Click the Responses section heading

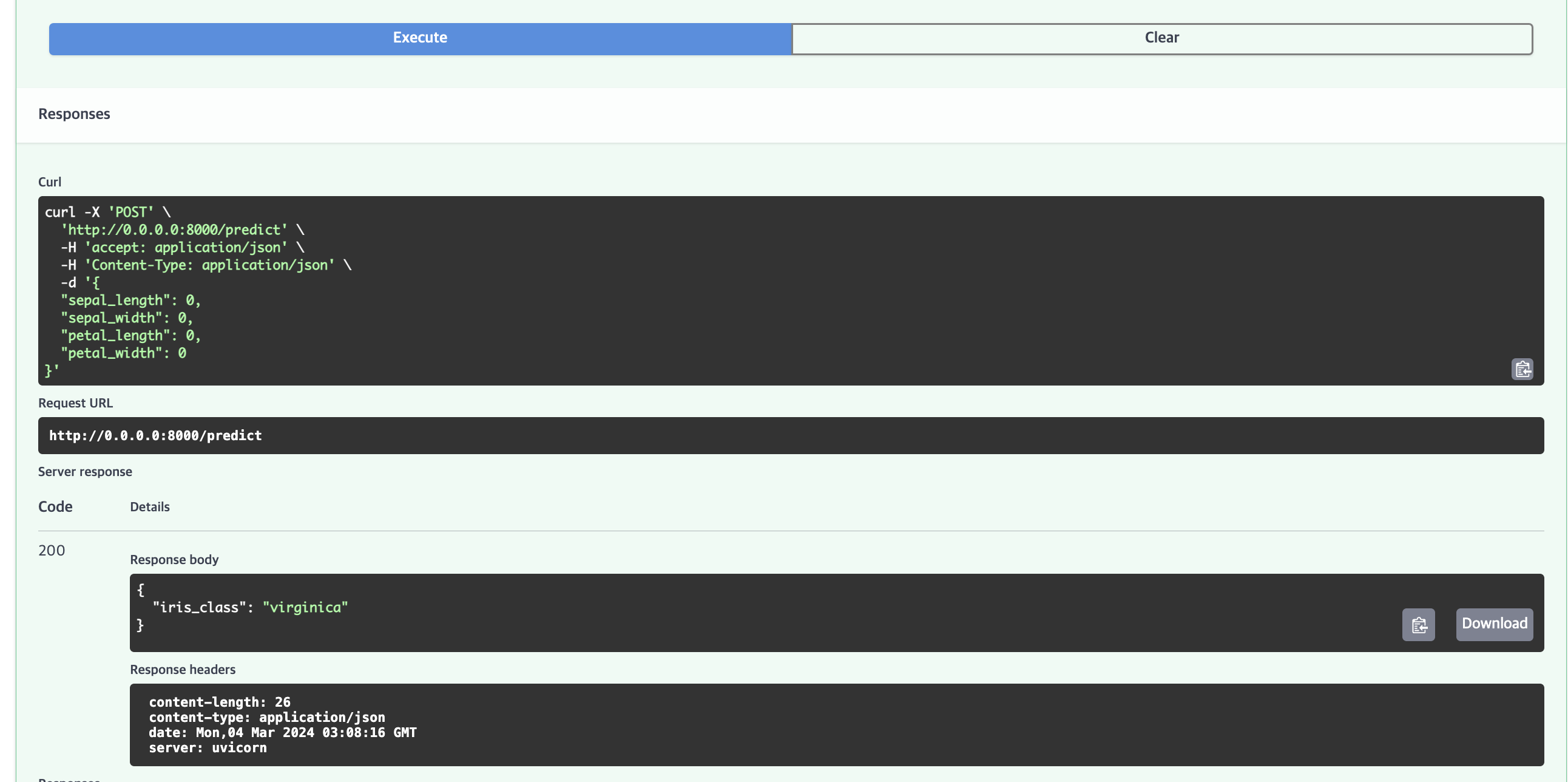73,114
